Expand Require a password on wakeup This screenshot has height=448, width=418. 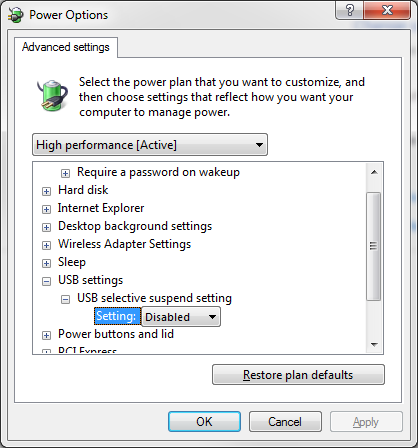click(65, 173)
